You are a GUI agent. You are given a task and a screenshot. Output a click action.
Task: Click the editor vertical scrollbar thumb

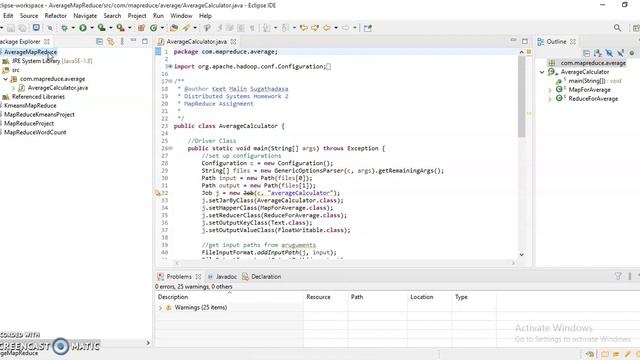click(521, 97)
